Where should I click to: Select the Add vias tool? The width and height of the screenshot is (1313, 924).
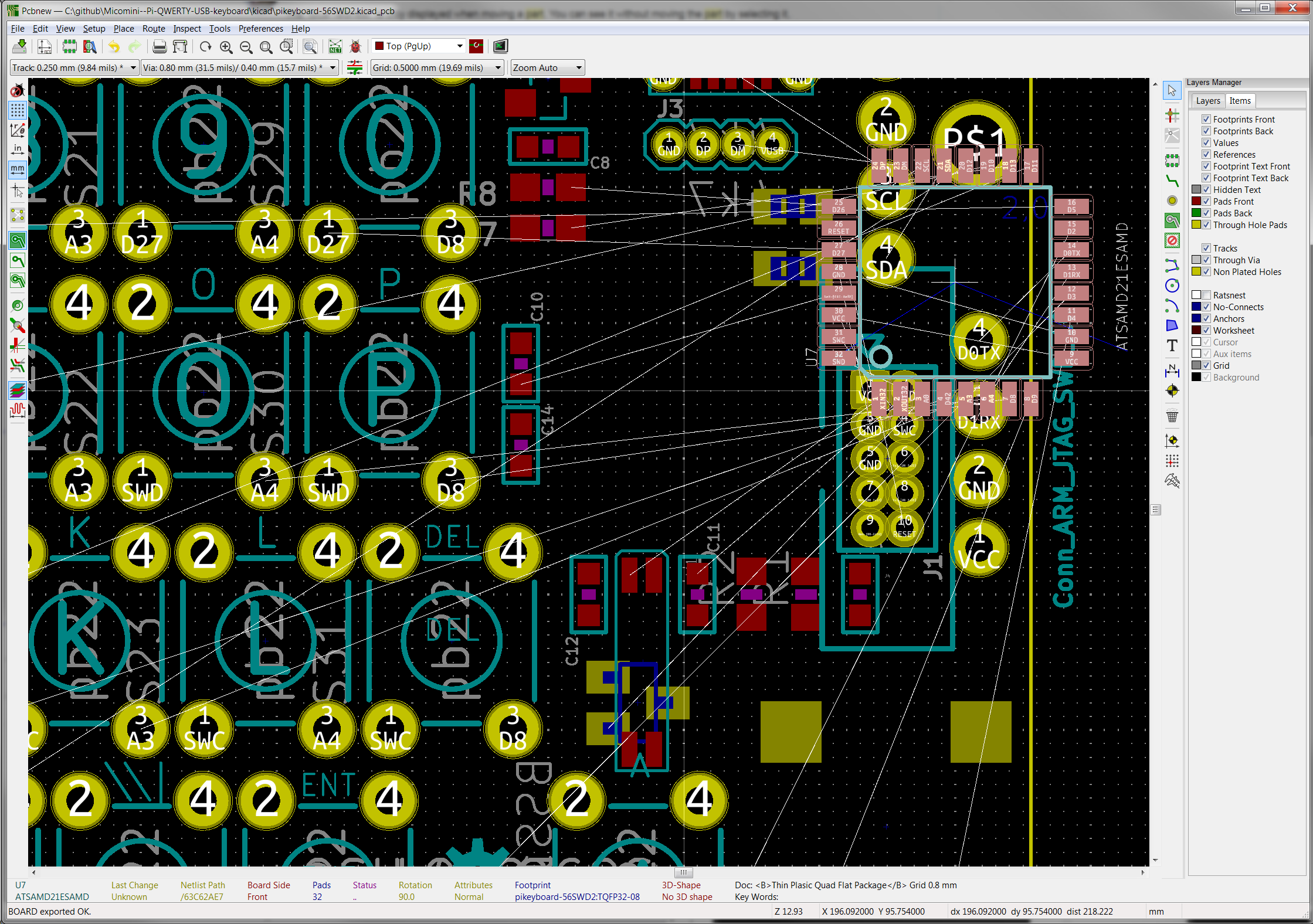1172,201
